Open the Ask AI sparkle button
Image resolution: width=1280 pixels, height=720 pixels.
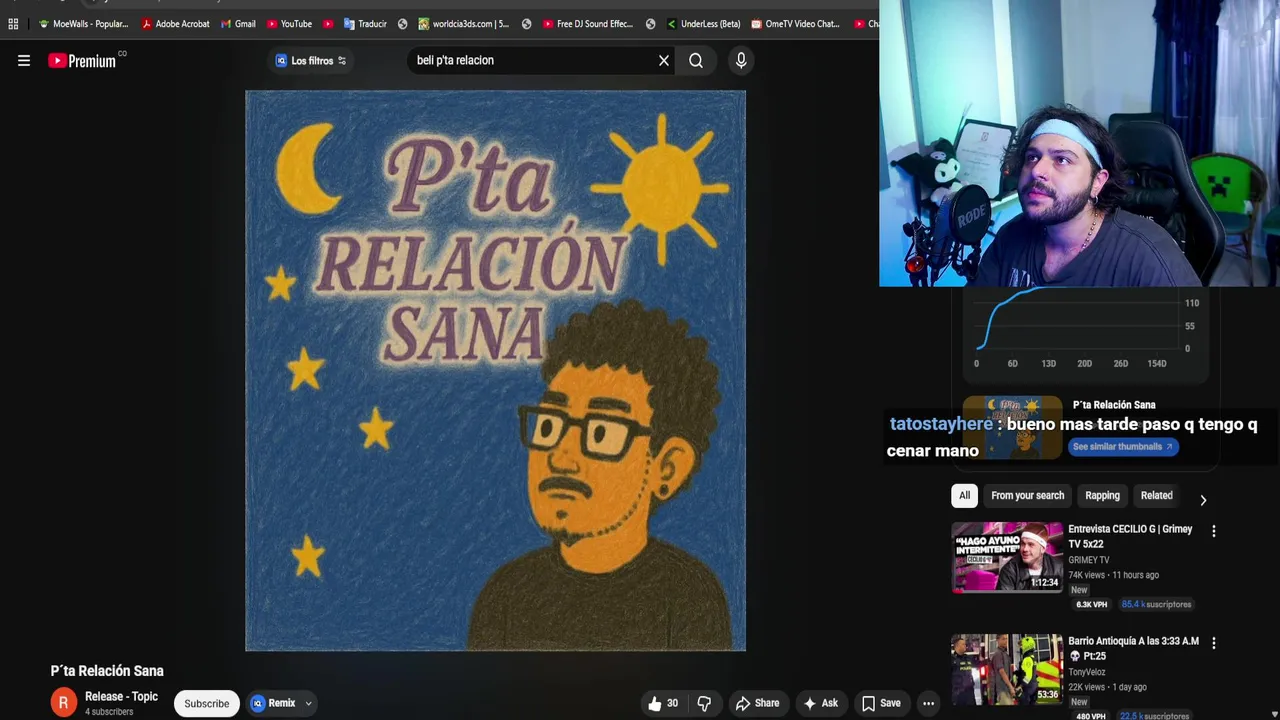[x=820, y=703]
